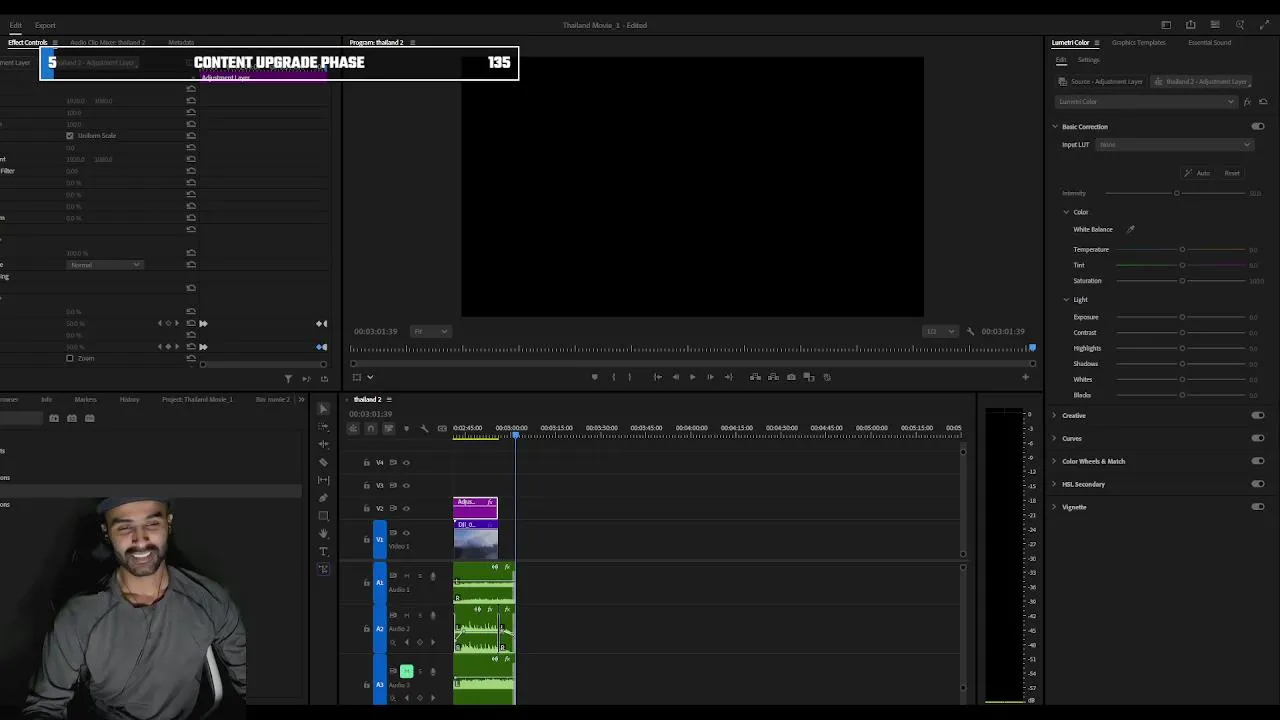Toggle the highlighted Mute button on A3
The height and width of the screenshot is (720, 1280).
coord(406,671)
